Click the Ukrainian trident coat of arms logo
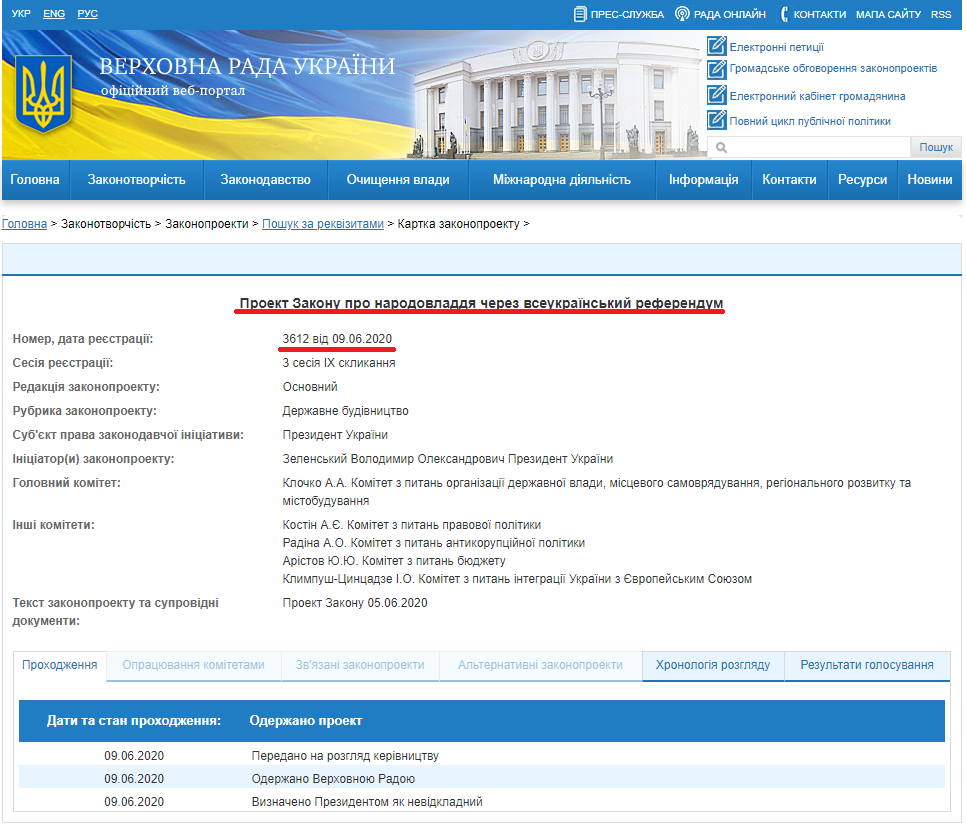Viewport: 966px width, 826px height. [x=43, y=93]
